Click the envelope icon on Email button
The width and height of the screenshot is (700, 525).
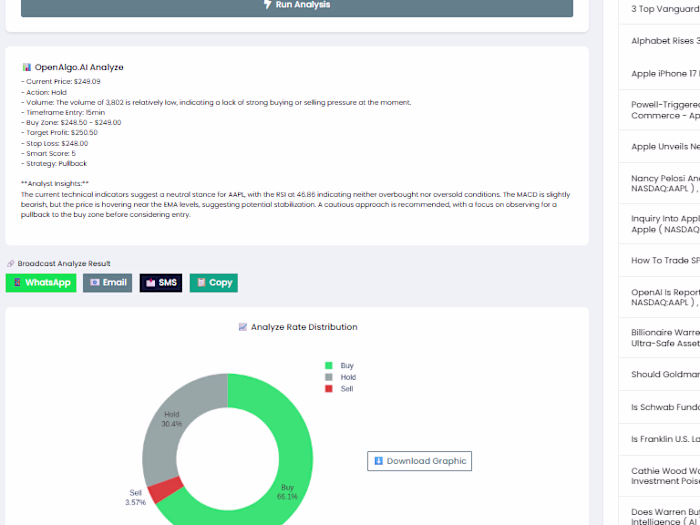[94, 282]
